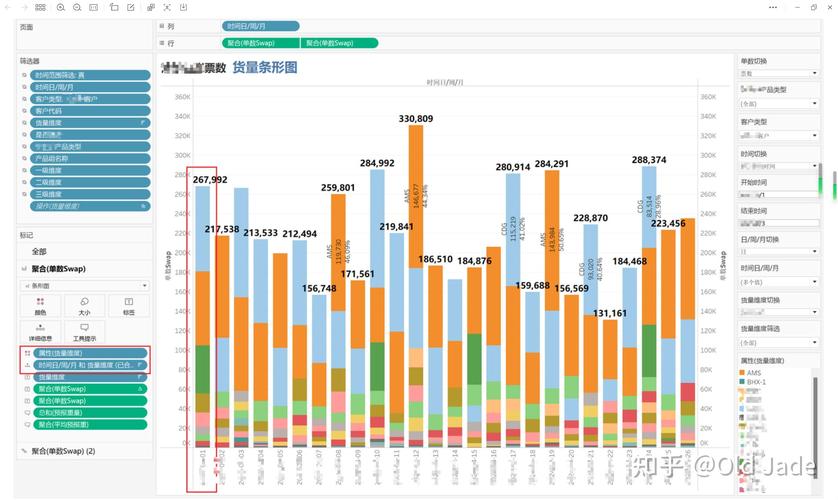
Task: Open the 货量维度切换 dropdown
Action: click(779, 311)
